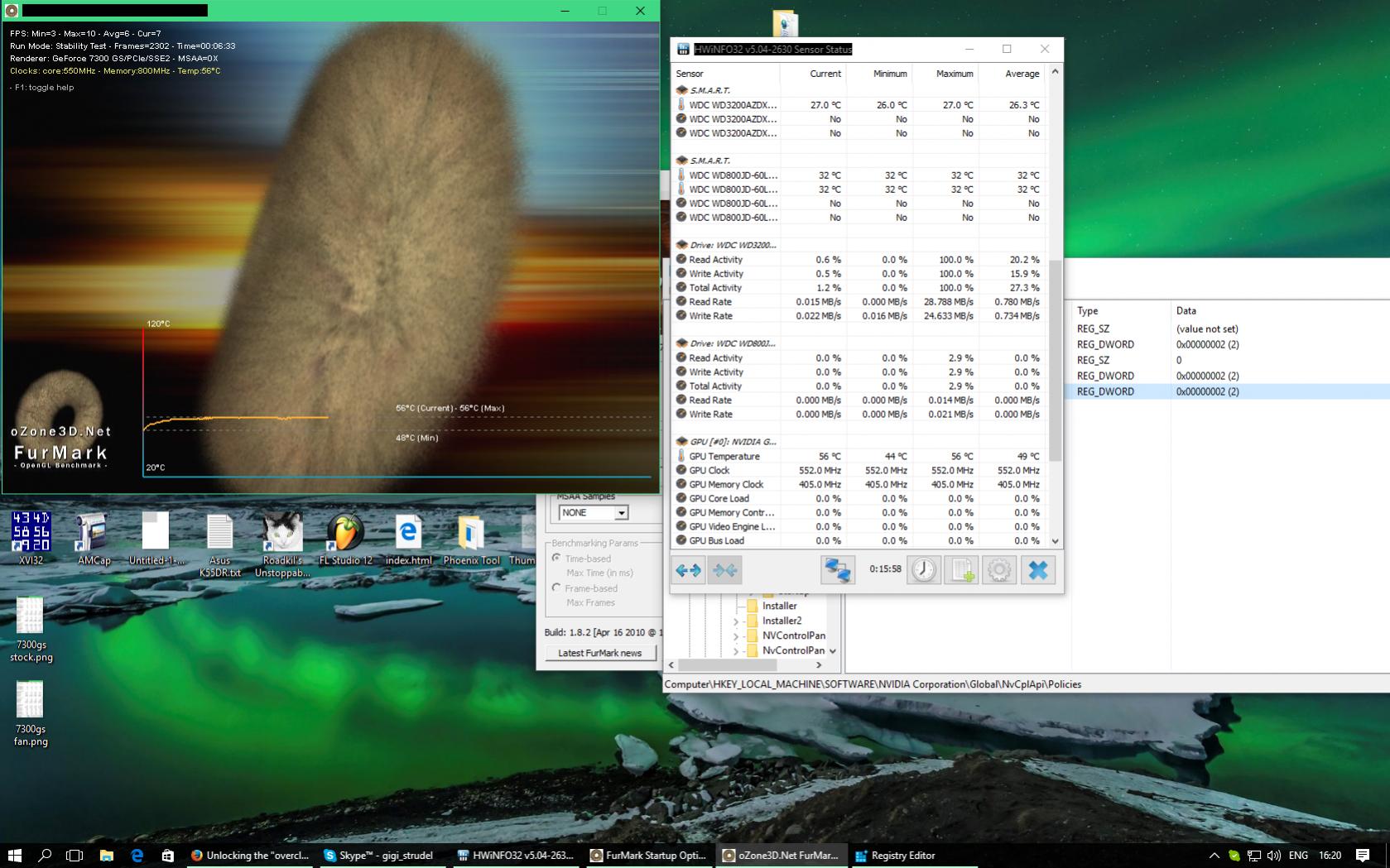Expand the NVControlPan registry key
The width and height of the screenshot is (1390, 868).
[735, 636]
